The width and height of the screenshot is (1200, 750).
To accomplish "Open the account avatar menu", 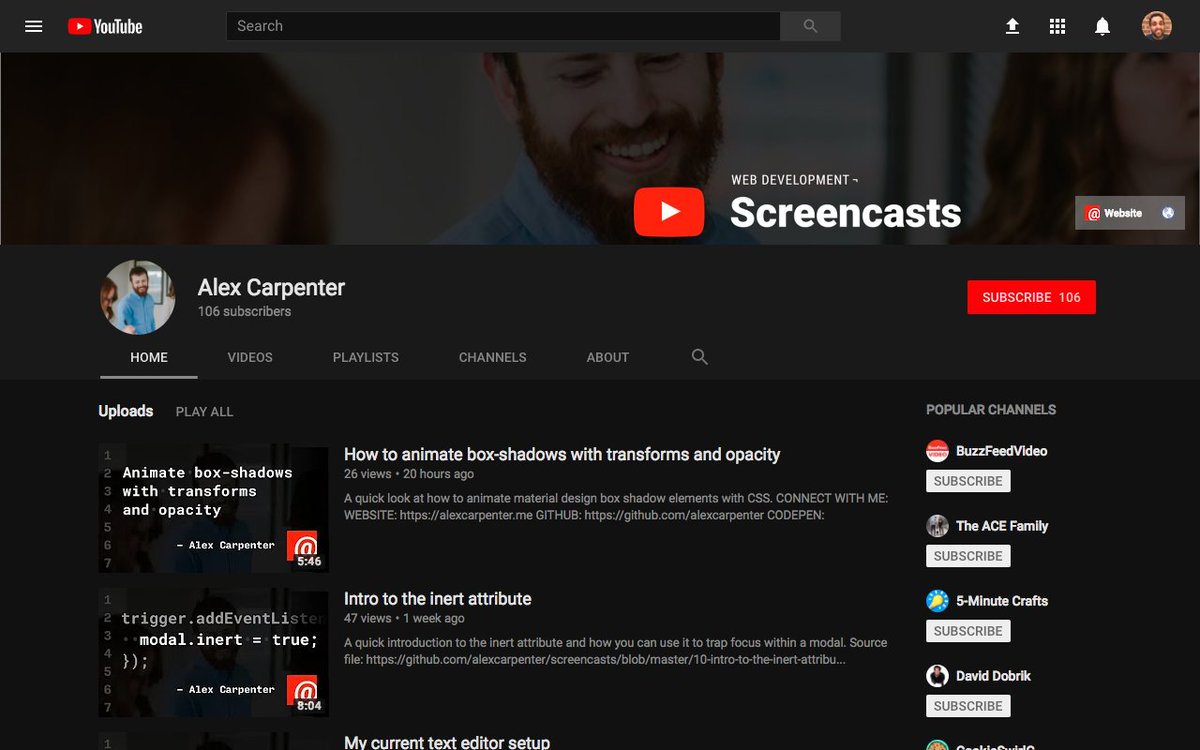I will point(1157,26).
